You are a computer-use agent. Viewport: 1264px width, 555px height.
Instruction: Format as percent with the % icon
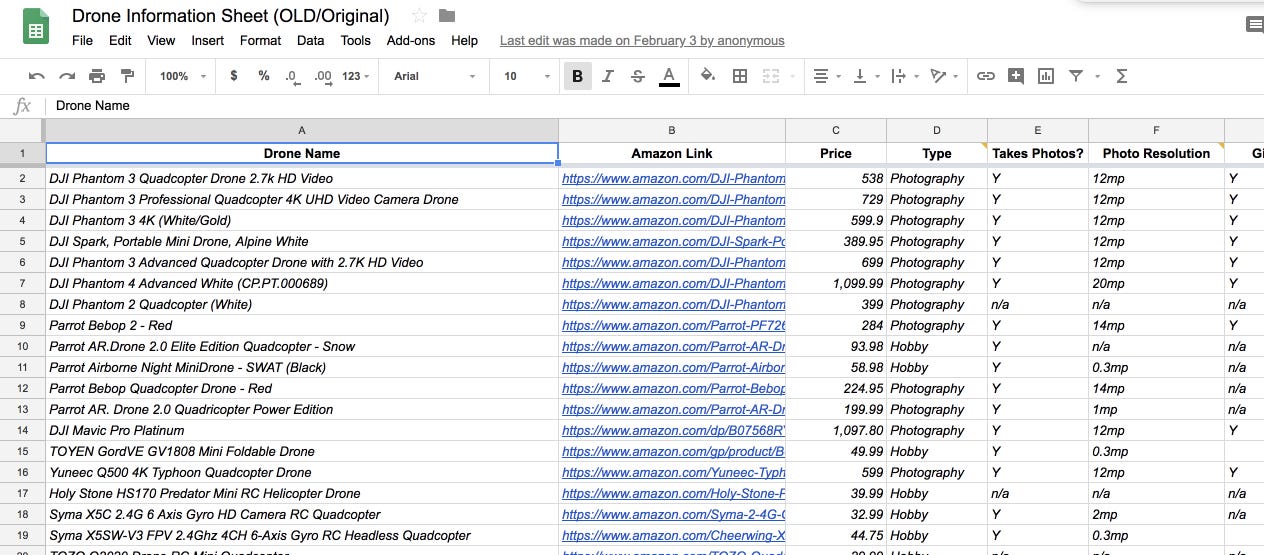(264, 76)
